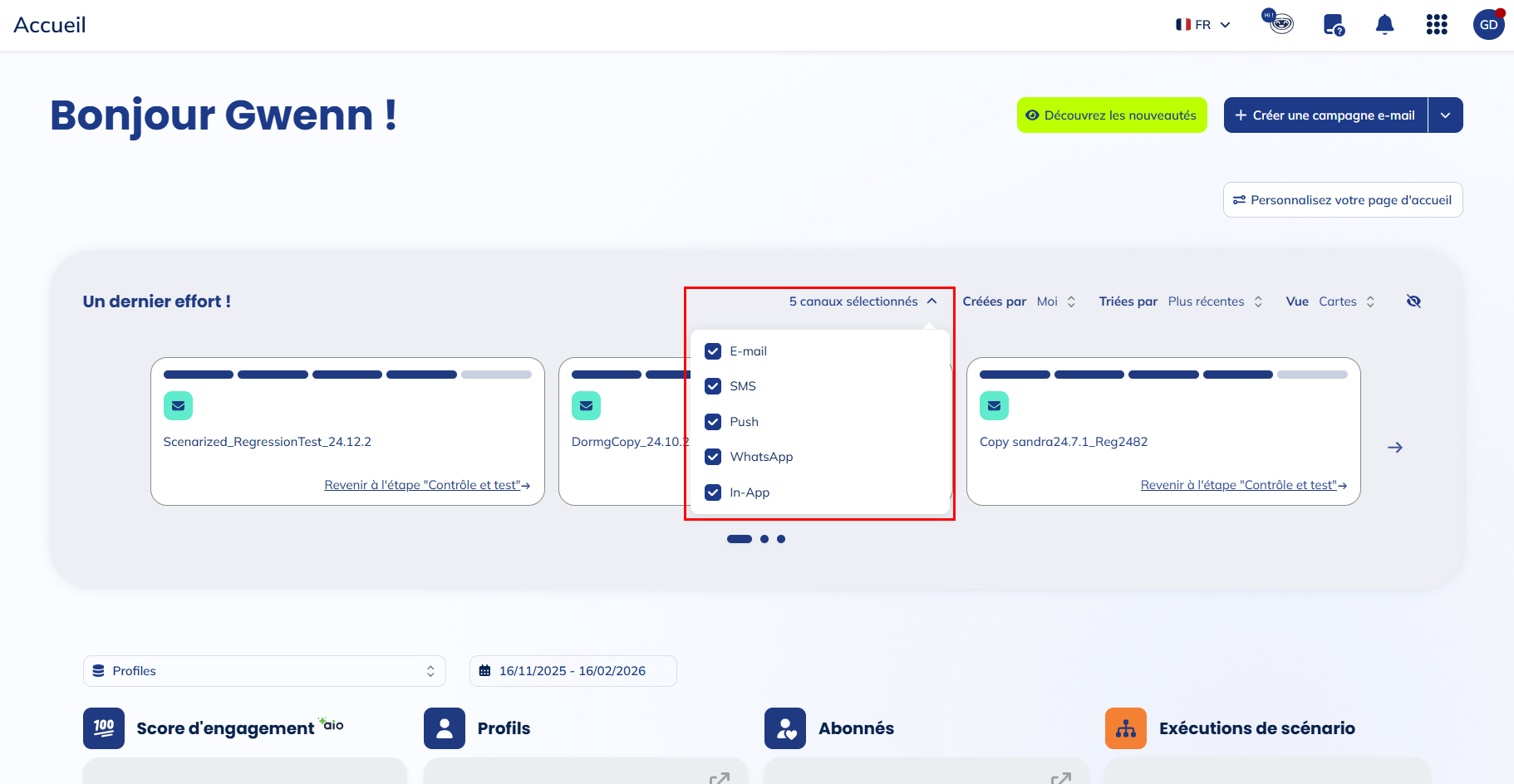This screenshot has width=1514, height=784.
Task: Open the help assistant mascot icon
Action: [x=1280, y=22]
